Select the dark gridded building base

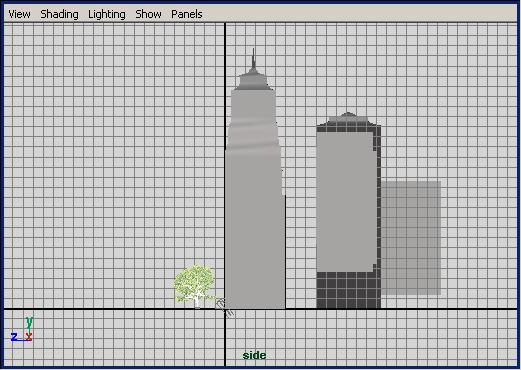(348, 290)
